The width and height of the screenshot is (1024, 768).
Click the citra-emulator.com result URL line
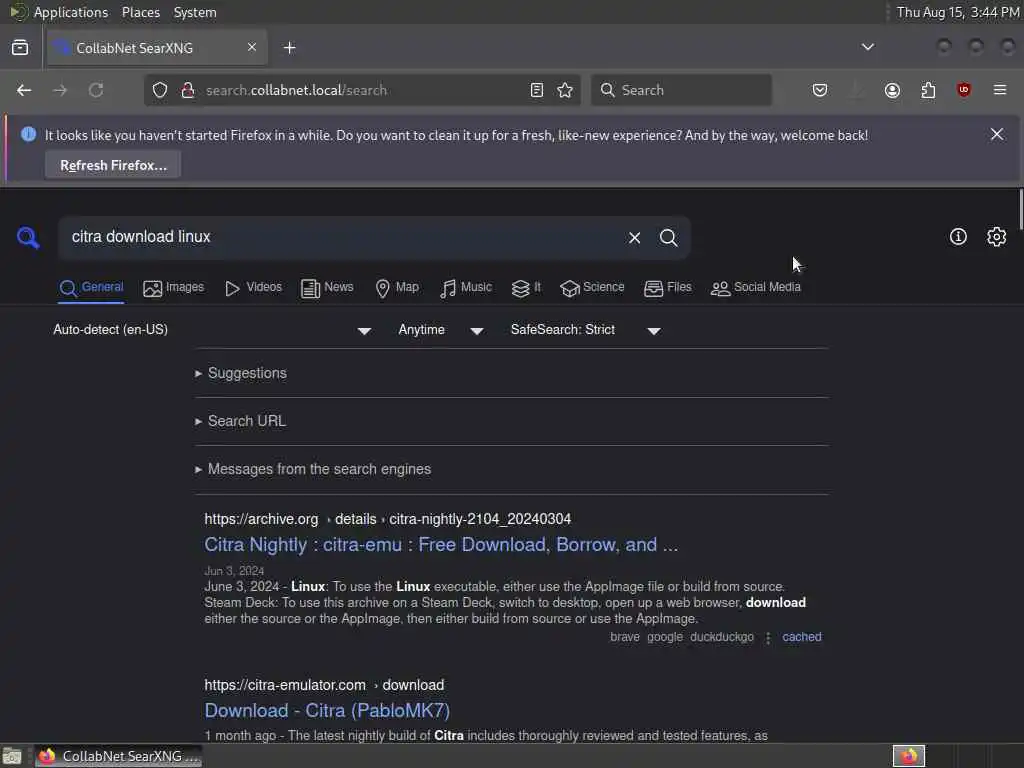(324, 685)
